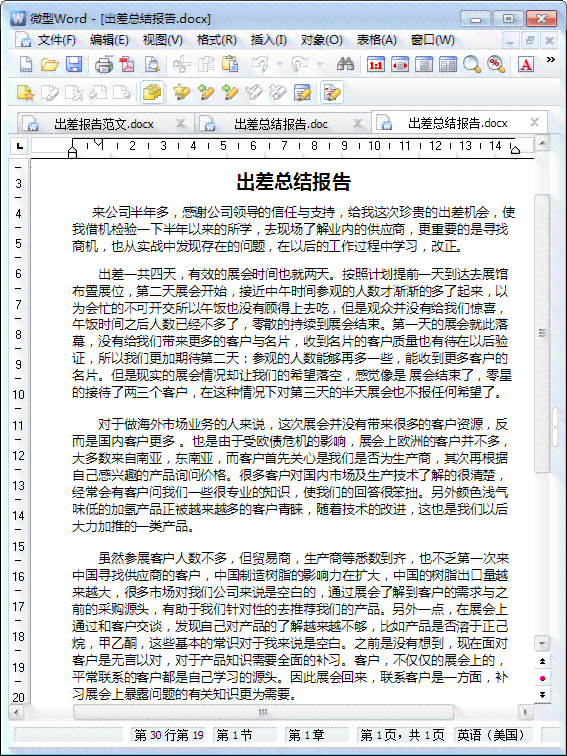The width and height of the screenshot is (567, 756).
Task: Click the magnifier zoom icon
Action: tap(472, 64)
